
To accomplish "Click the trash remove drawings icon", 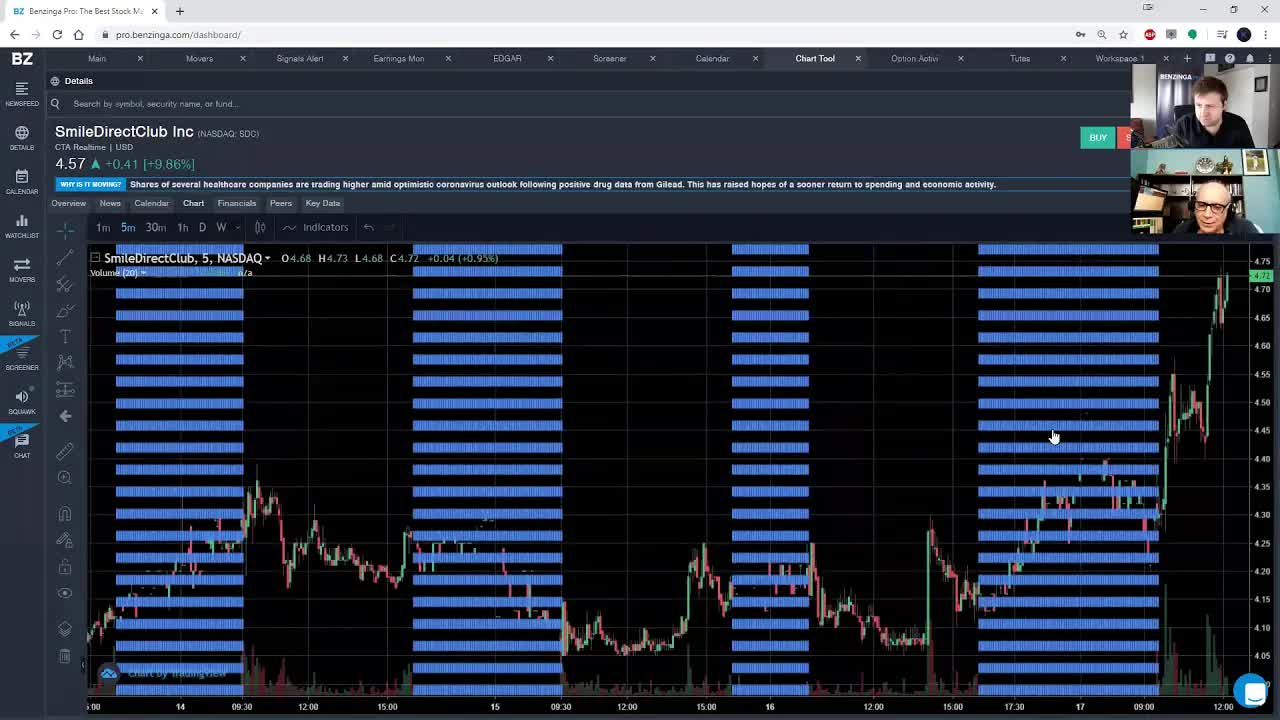I will 65,656.
